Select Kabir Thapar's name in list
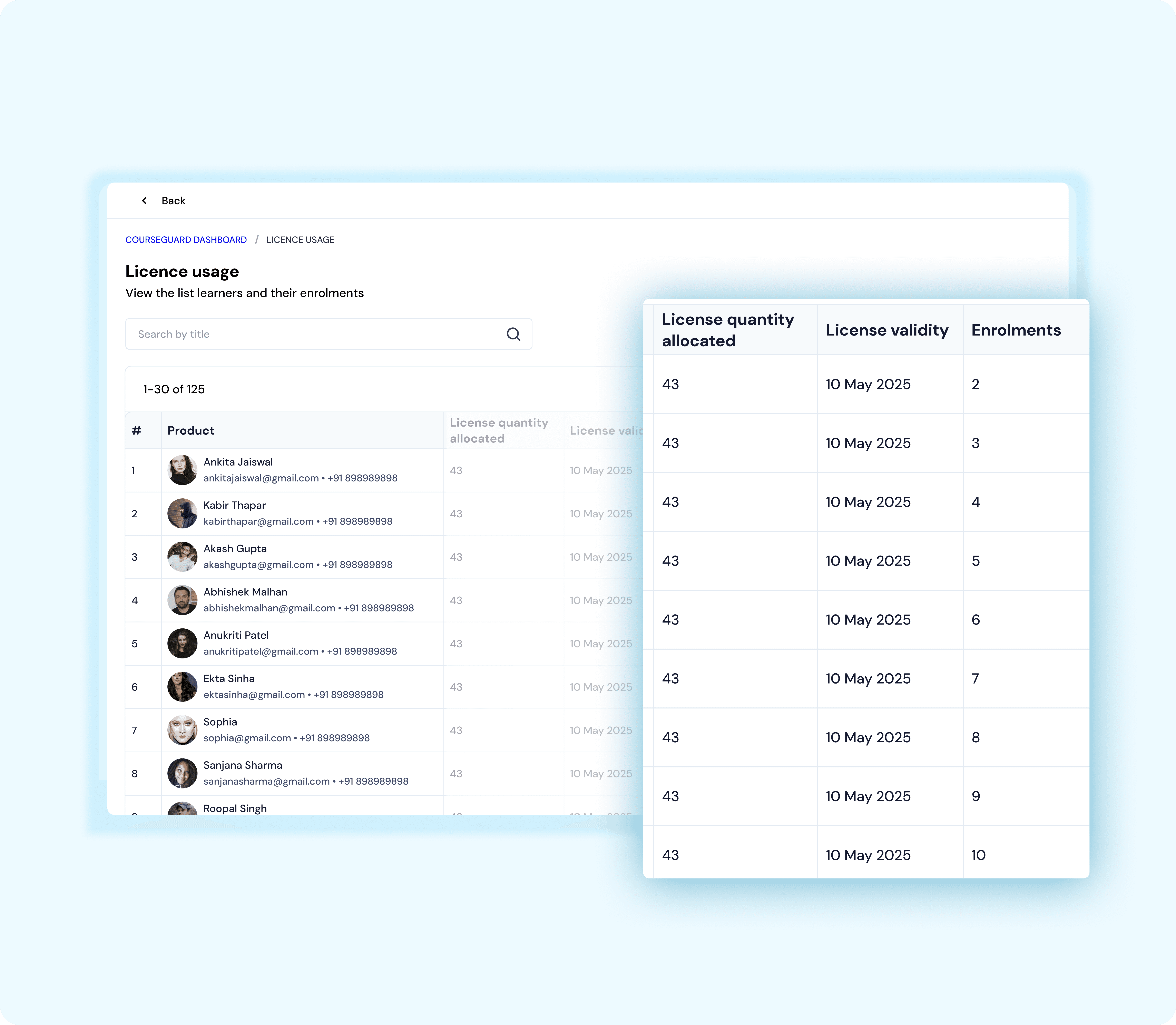1176x1025 pixels. pyautogui.click(x=235, y=505)
